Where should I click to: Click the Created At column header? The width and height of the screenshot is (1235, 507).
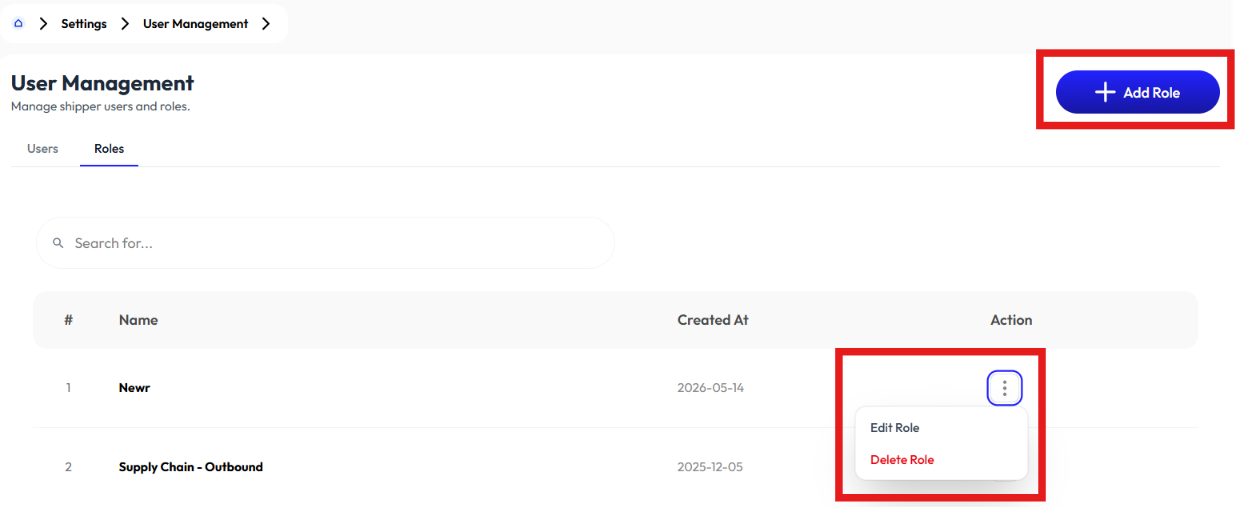click(713, 320)
